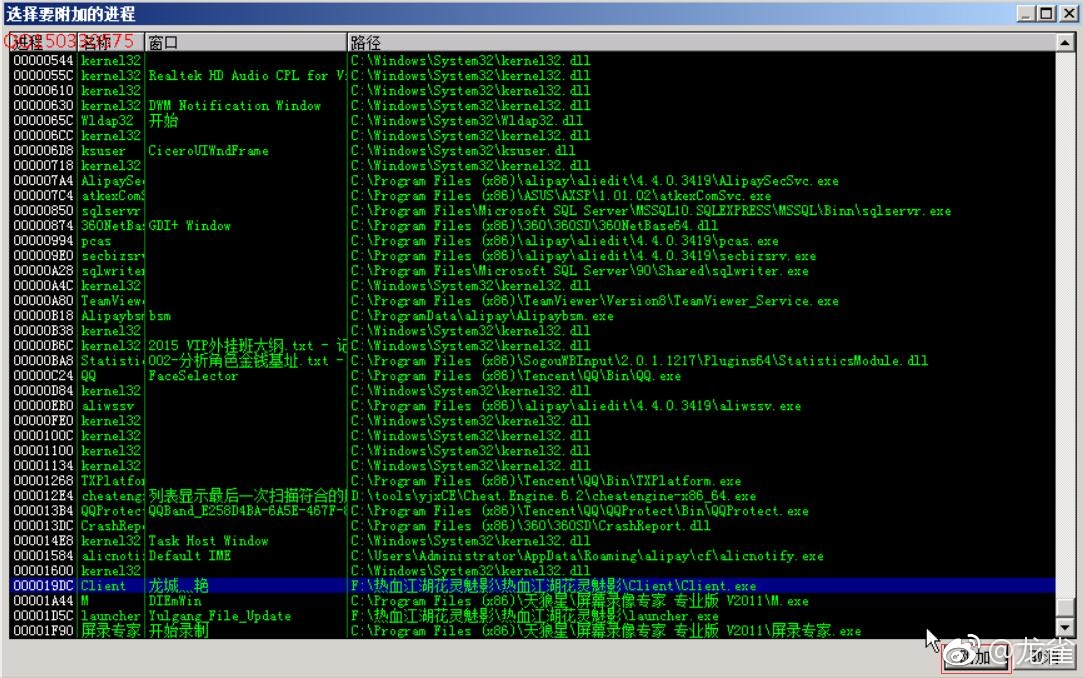1084x678 pixels.
Task: Click the TeamViewer_Service.exe path
Action: coord(595,301)
